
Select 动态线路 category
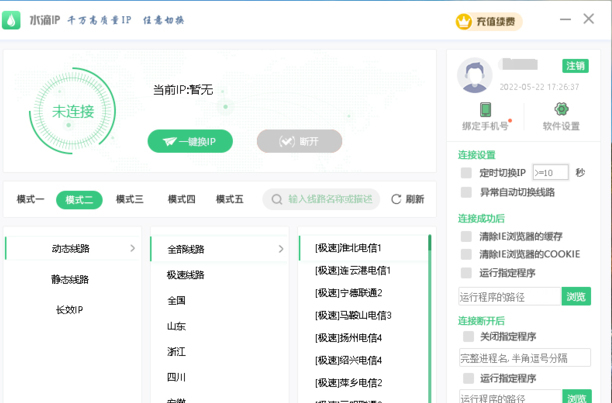pyautogui.click(x=72, y=248)
